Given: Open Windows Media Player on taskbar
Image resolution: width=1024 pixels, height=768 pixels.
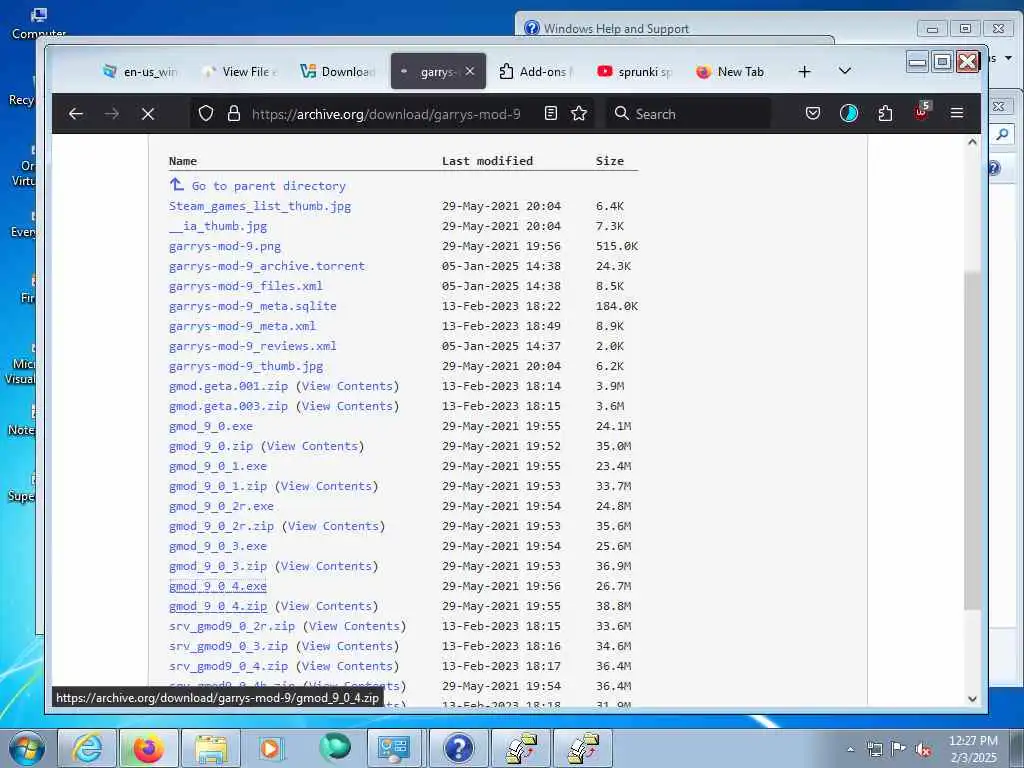Looking at the screenshot, I should [x=270, y=748].
